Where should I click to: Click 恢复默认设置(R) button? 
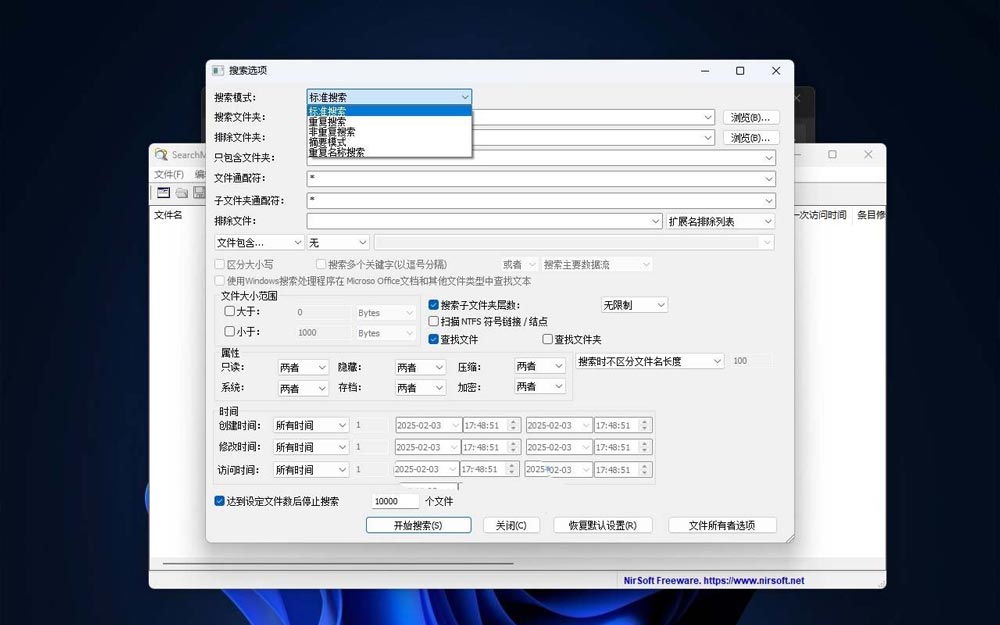click(603, 525)
